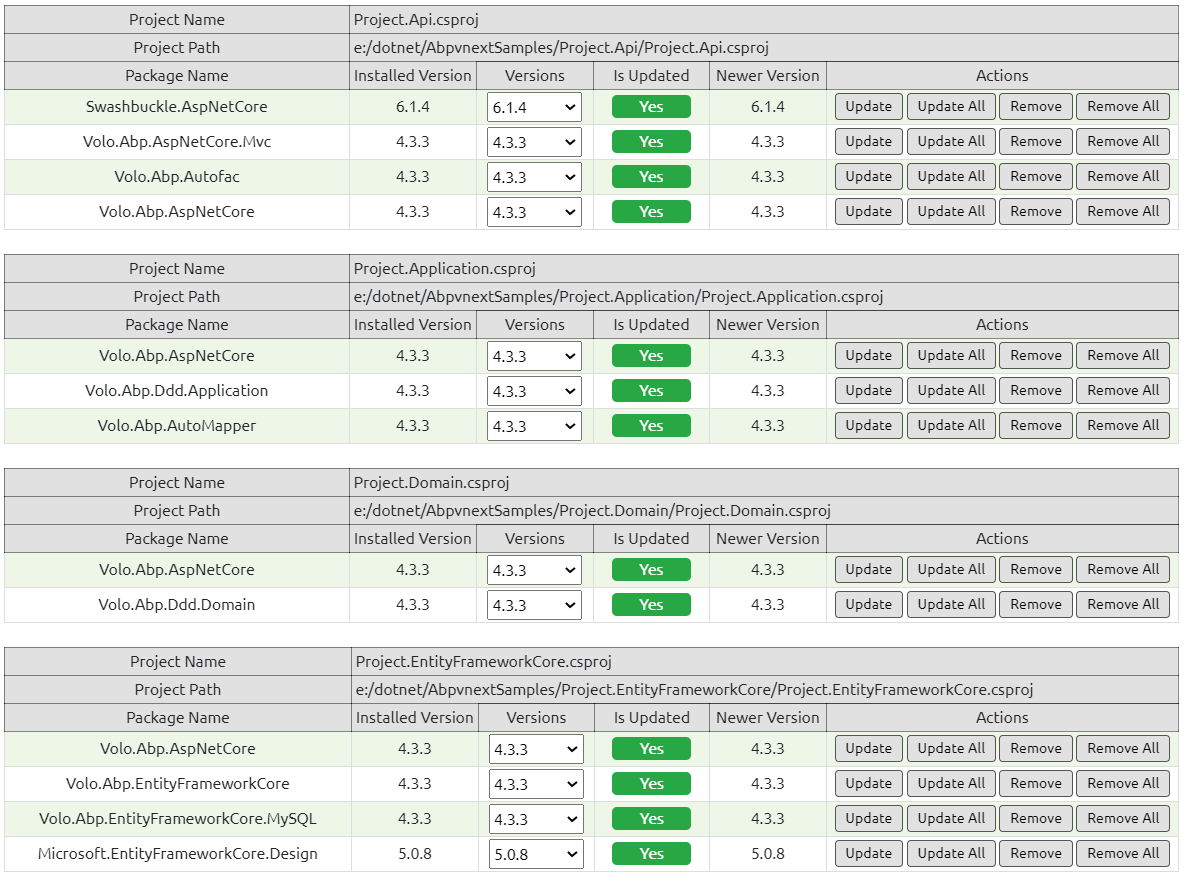Image resolution: width=1187 pixels, height=877 pixels.
Task: Expand versions list for Volo.Abp.AspNetCore in Project.EntityFrameworkCore
Action: (536, 748)
